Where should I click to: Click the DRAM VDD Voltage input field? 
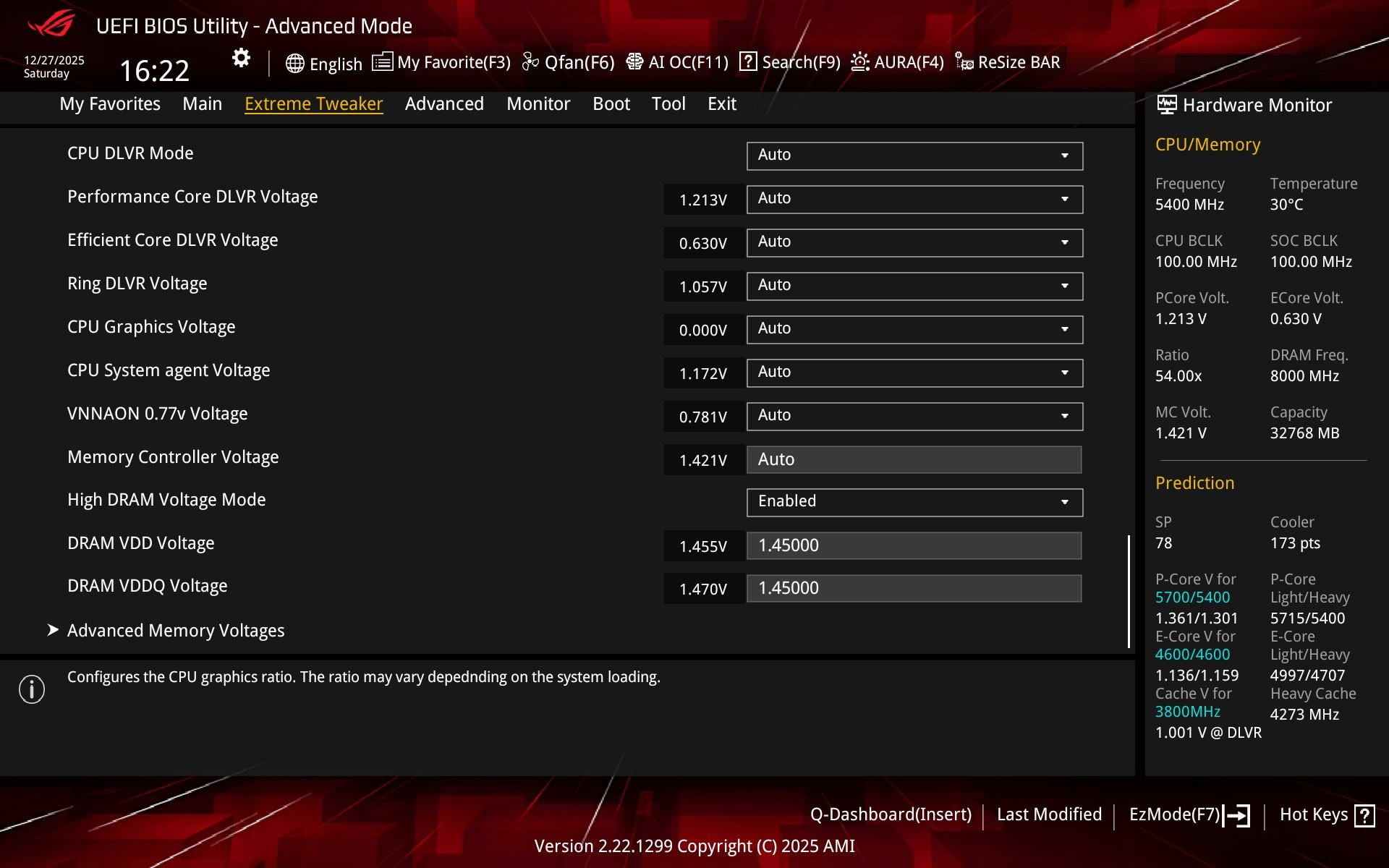(x=914, y=545)
